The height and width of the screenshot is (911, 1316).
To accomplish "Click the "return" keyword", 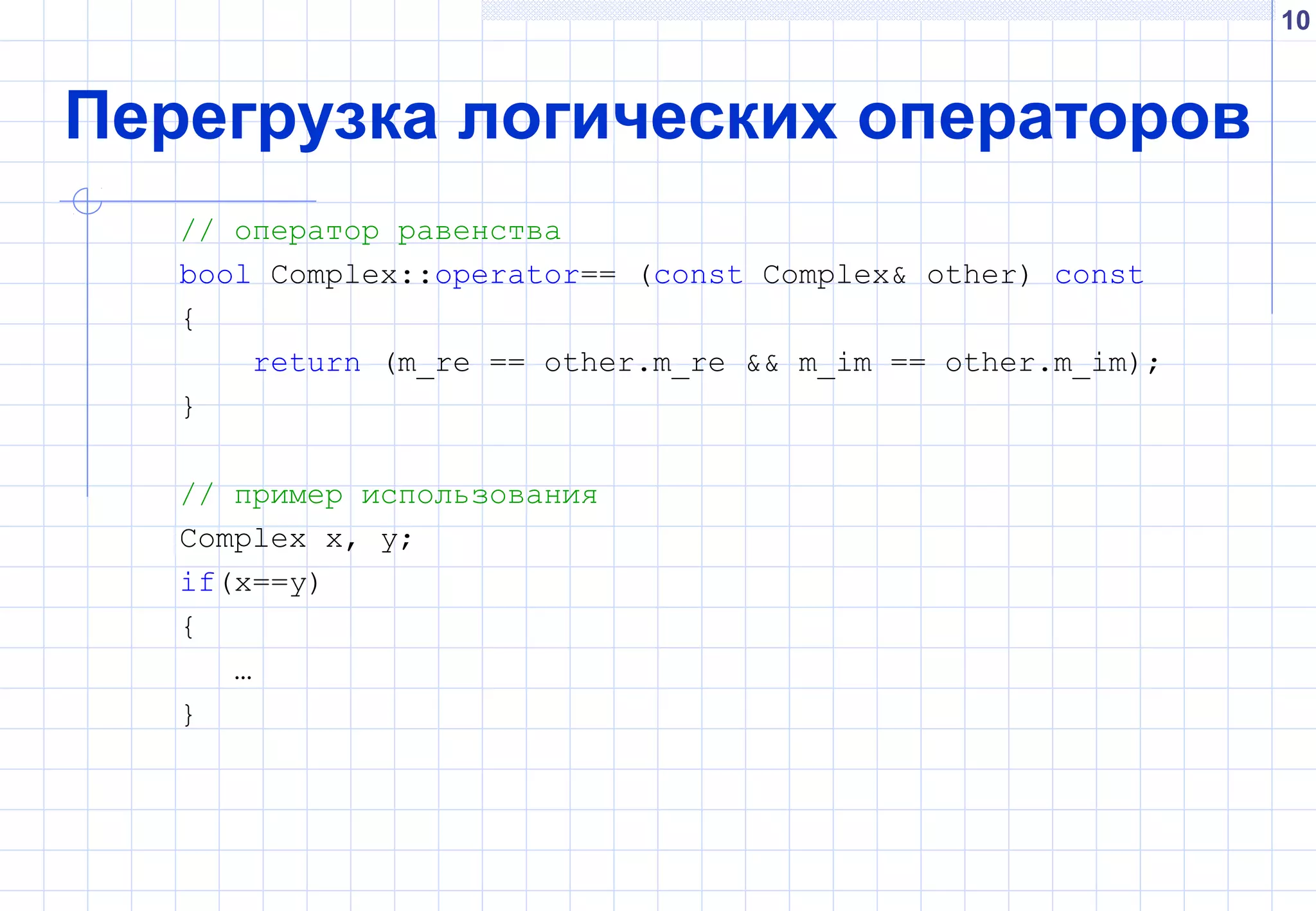I will pyautogui.click(x=307, y=363).
